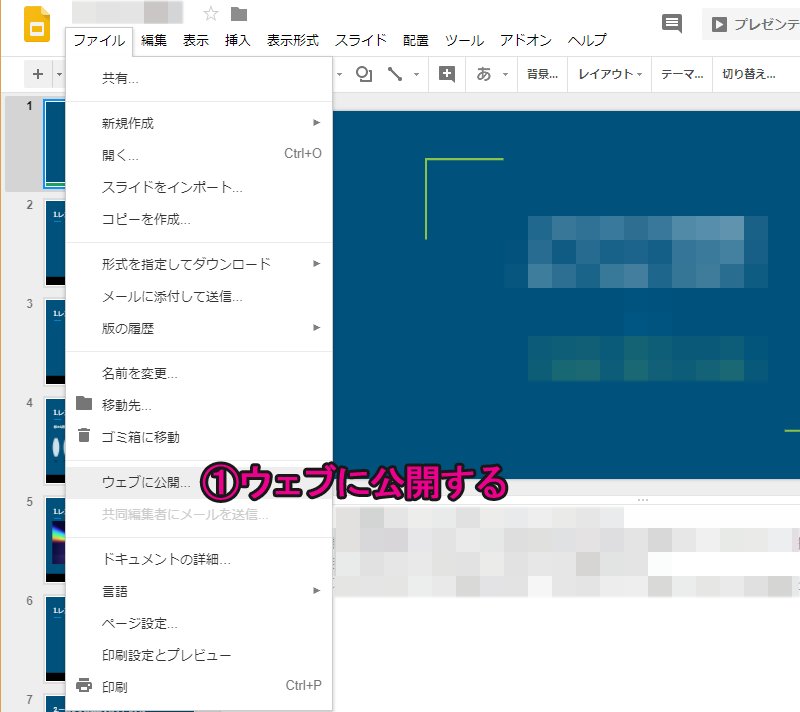Open the ヘルプ menu

587,40
